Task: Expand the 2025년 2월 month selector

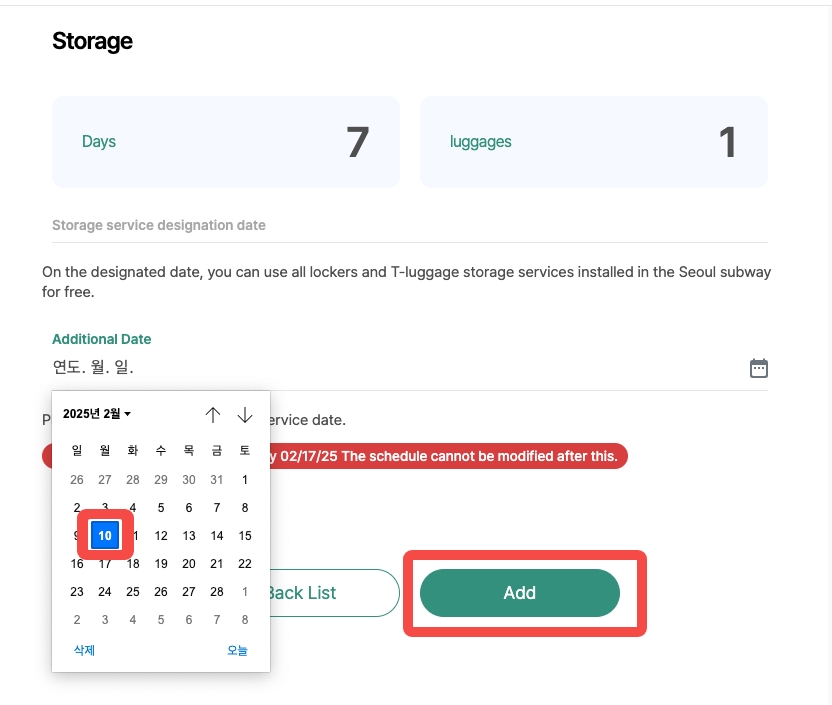Action: pos(97,414)
